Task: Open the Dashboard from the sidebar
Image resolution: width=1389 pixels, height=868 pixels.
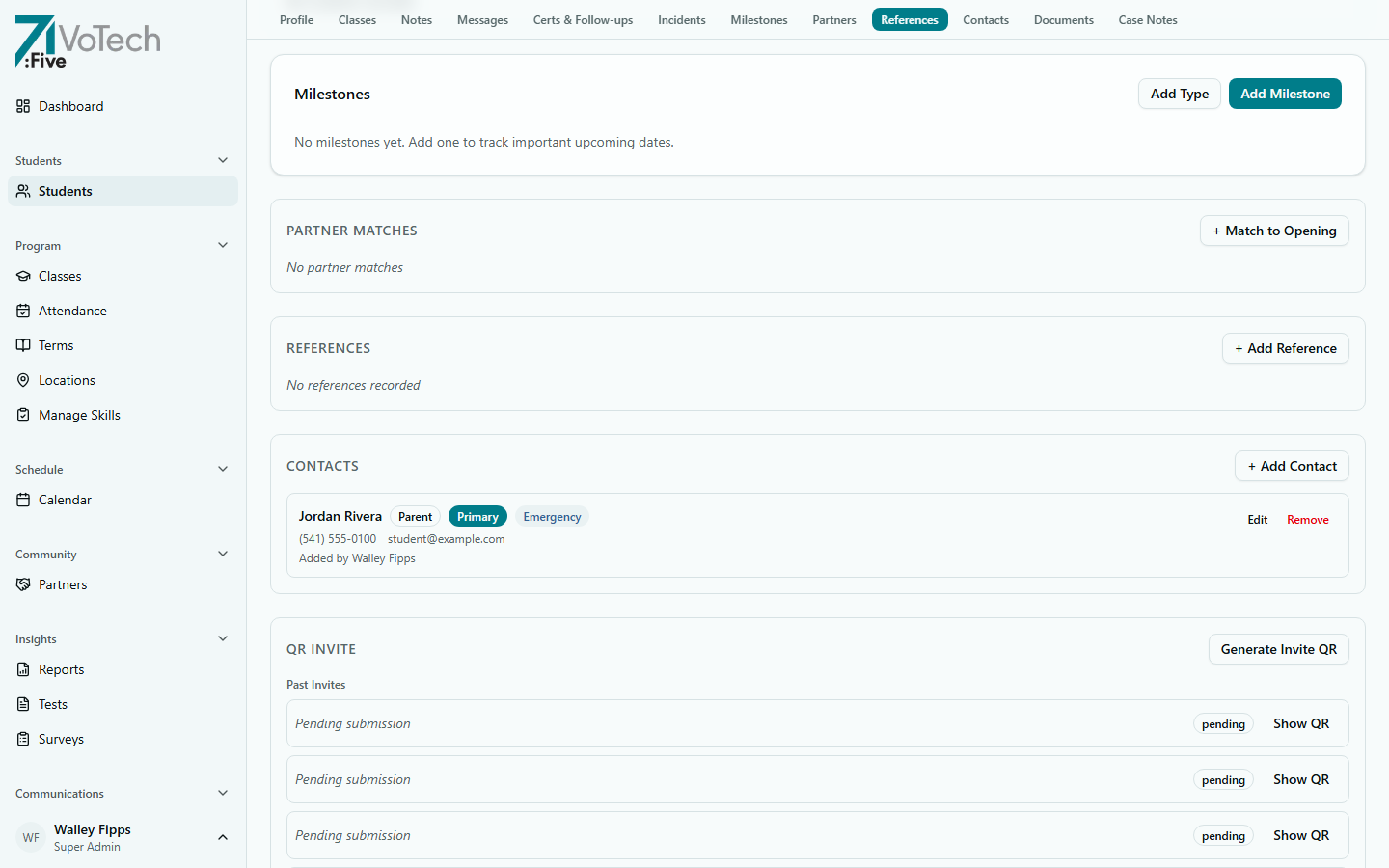Action: 70,106
